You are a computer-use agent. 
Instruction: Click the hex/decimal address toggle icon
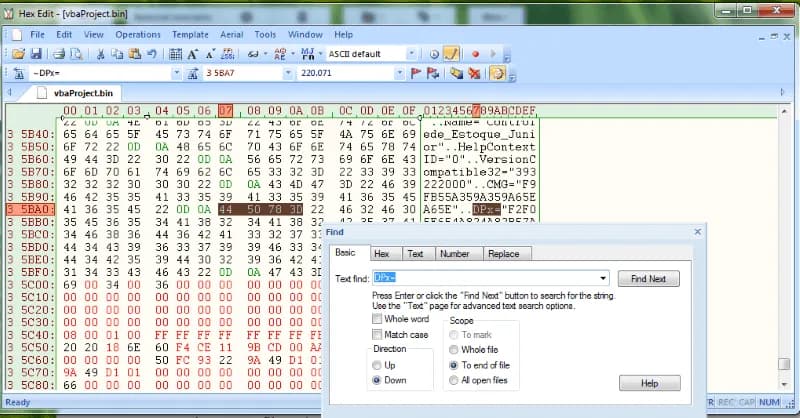pyautogui.click(x=228, y=54)
